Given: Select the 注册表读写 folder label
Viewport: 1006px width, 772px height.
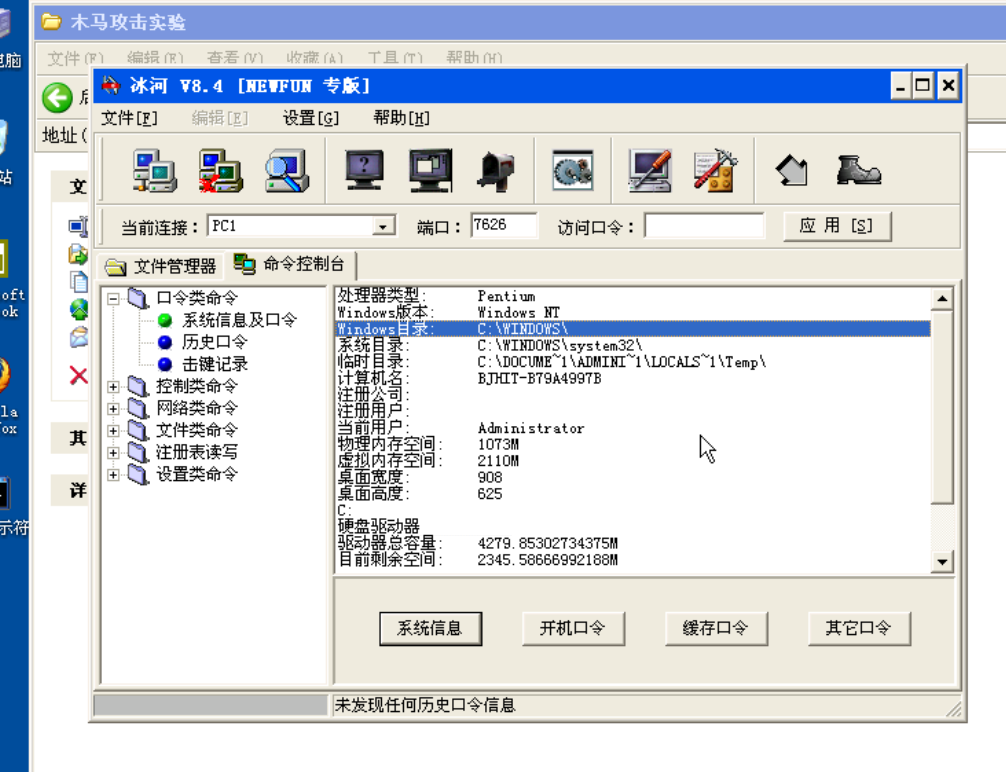Looking at the screenshot, I should pyautogui.click(x=197, y=452).
